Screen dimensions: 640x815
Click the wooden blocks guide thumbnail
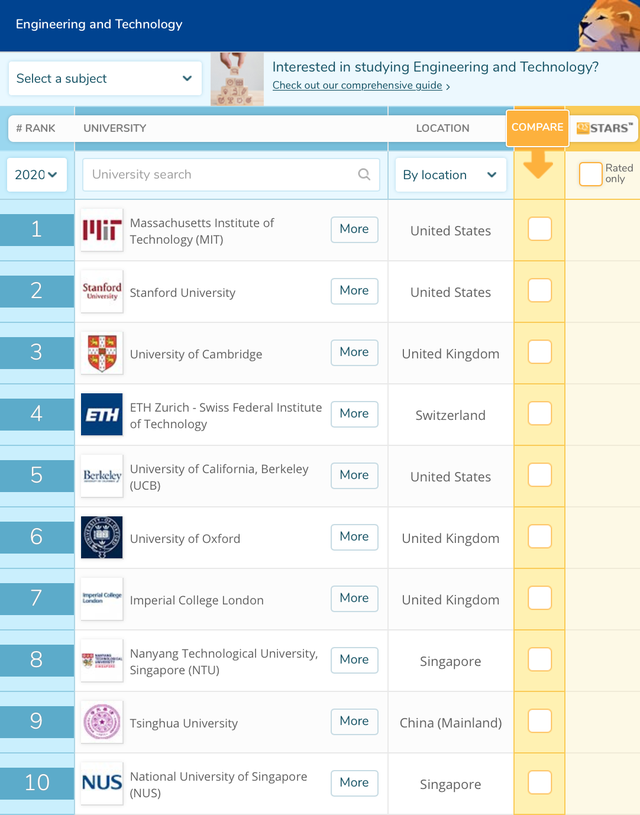(x=237, y=79)
